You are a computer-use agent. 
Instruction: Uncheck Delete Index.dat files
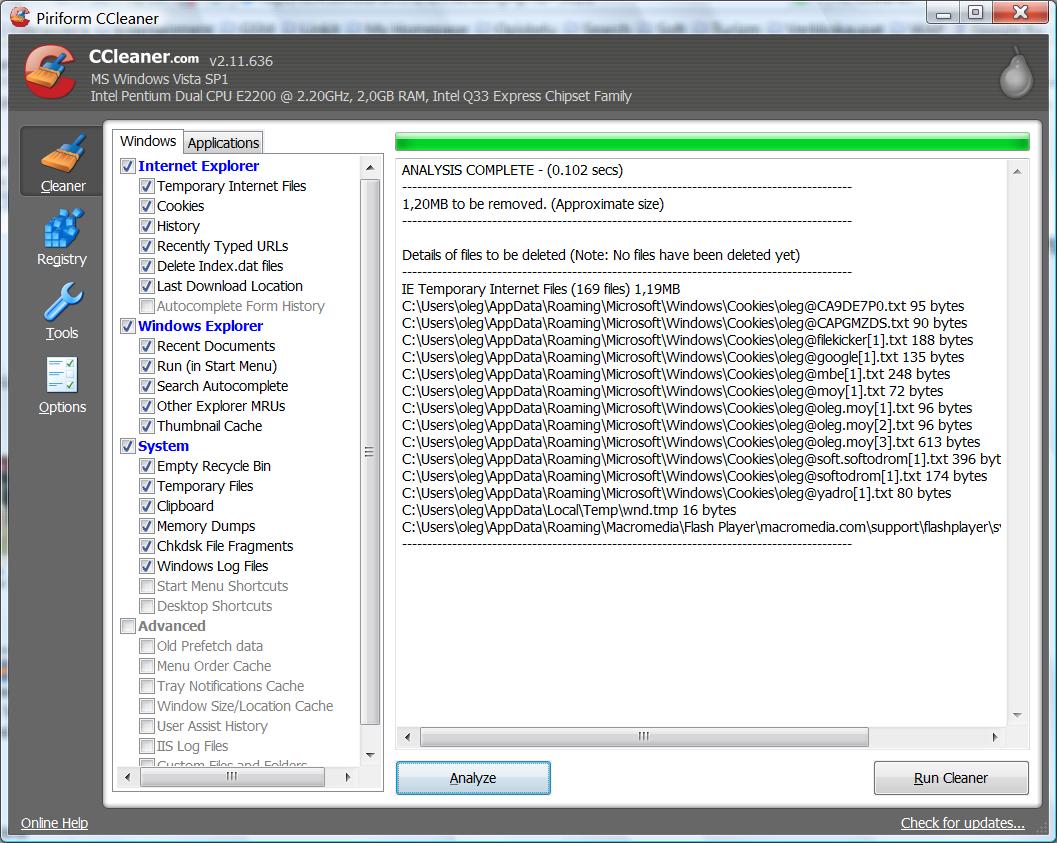pos(146,266)
